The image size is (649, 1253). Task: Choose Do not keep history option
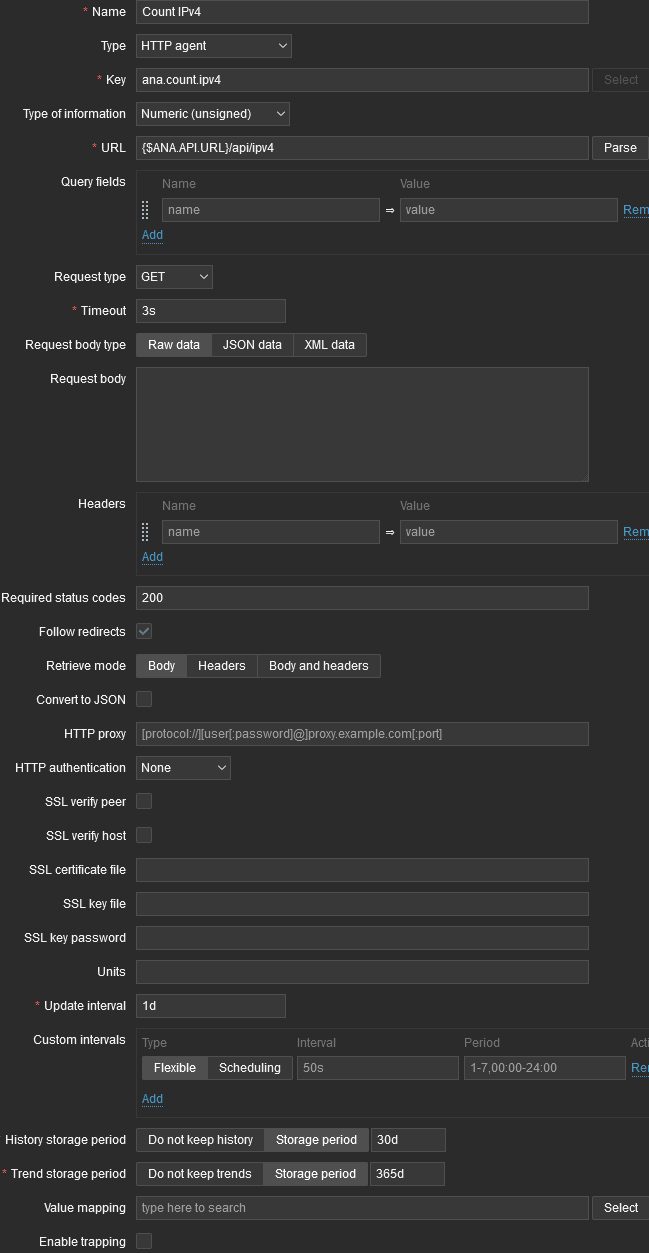(200, 1140)
